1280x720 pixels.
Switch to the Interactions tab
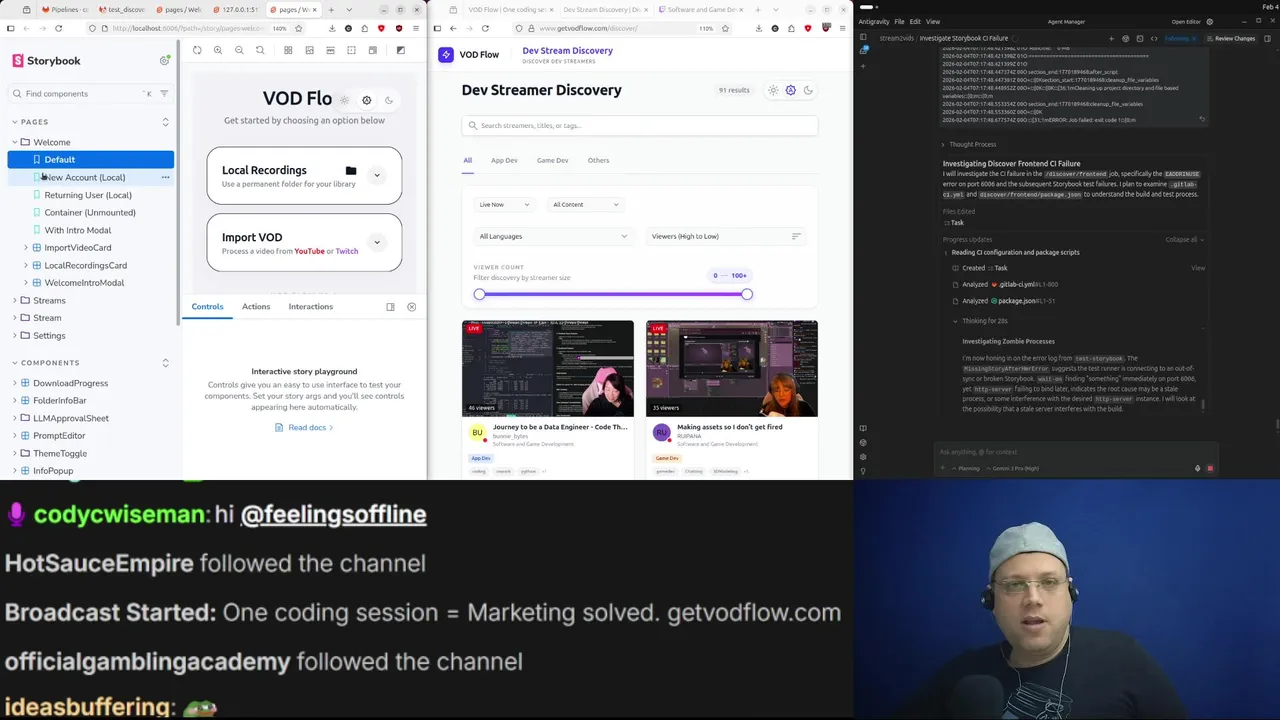tap(311, 307)
